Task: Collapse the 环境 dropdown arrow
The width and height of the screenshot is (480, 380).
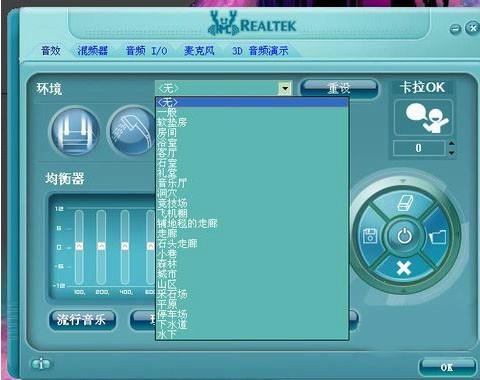Action: 285,89
